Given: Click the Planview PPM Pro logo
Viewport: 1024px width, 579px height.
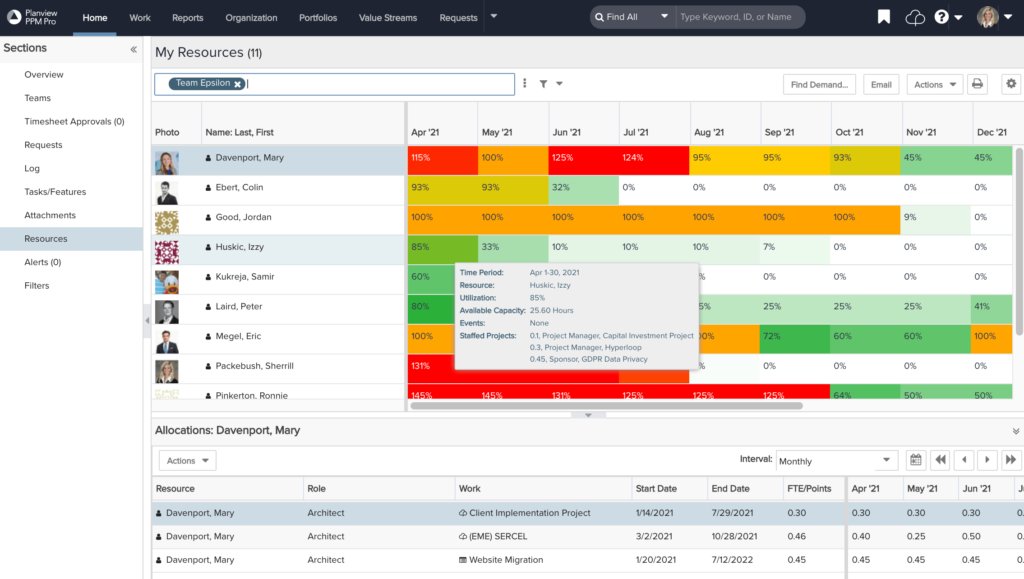Looking at the screenshot, I should click(33, 17).
